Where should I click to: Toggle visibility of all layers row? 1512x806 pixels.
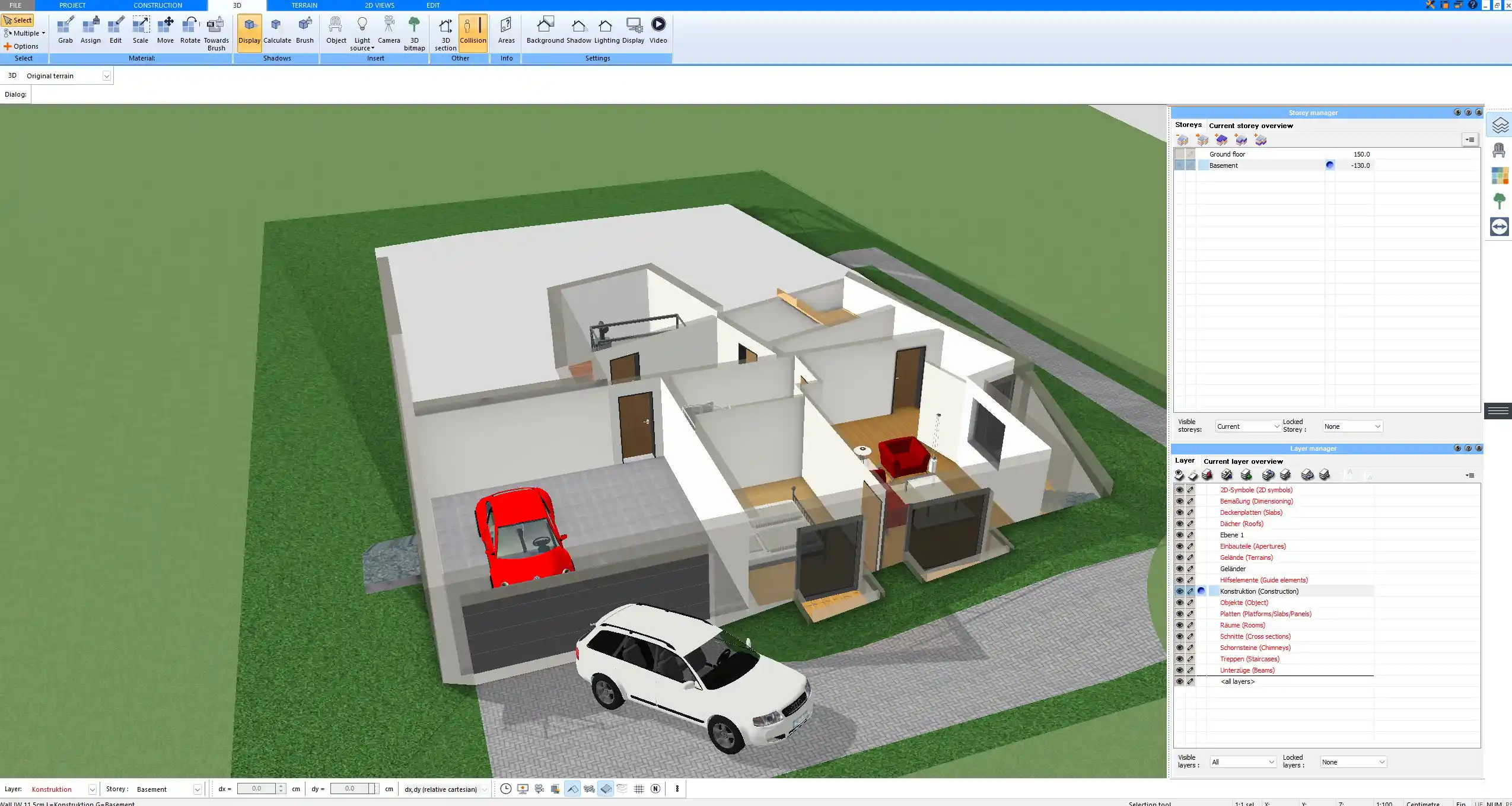[x=1179, y=681]
